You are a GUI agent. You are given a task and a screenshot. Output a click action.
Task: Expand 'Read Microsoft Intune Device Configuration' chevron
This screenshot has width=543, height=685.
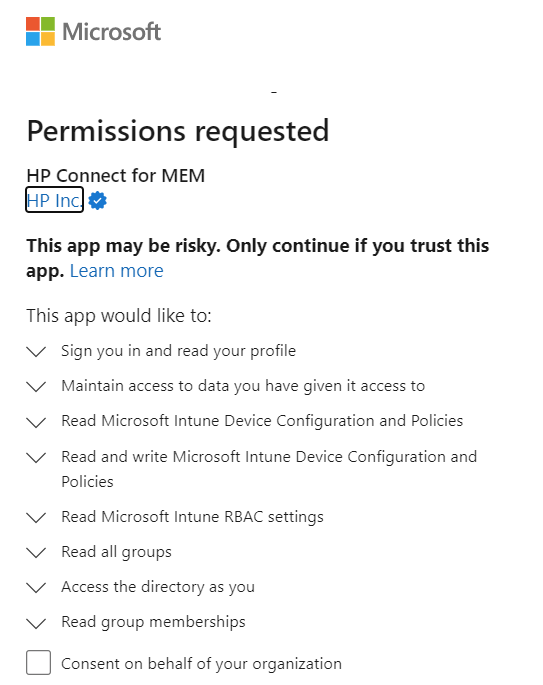[36, 422]
